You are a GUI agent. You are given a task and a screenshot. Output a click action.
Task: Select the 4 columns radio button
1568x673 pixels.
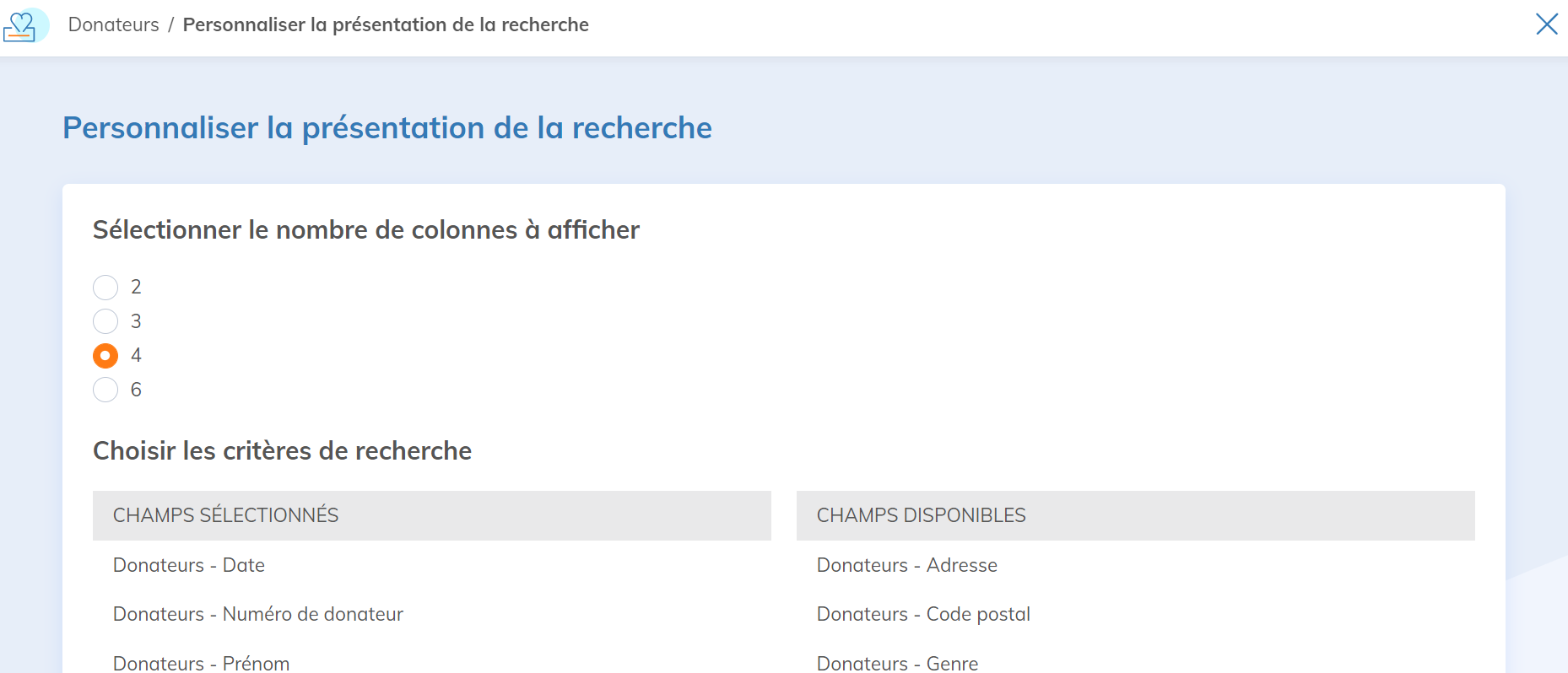click(x=105, y=356)
